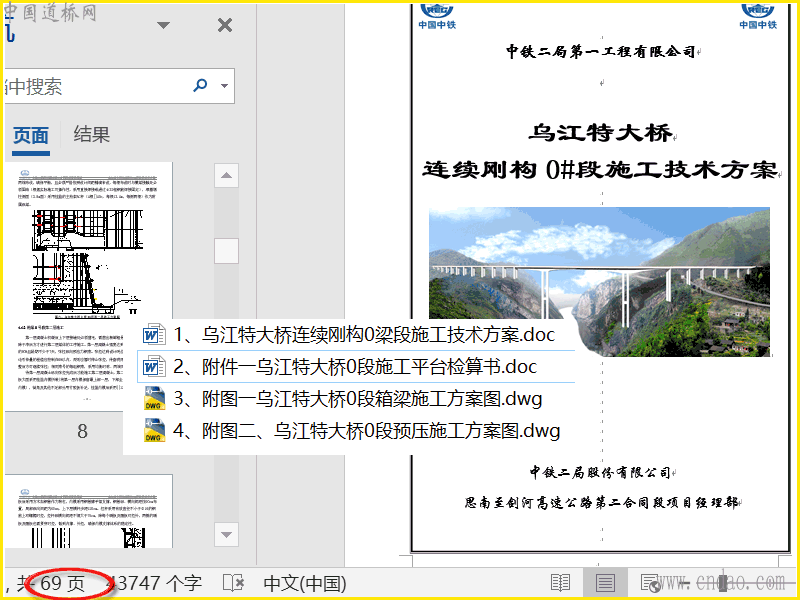
Task: Click the left 中国中铁 logo in header
Action: pos(437,16)
